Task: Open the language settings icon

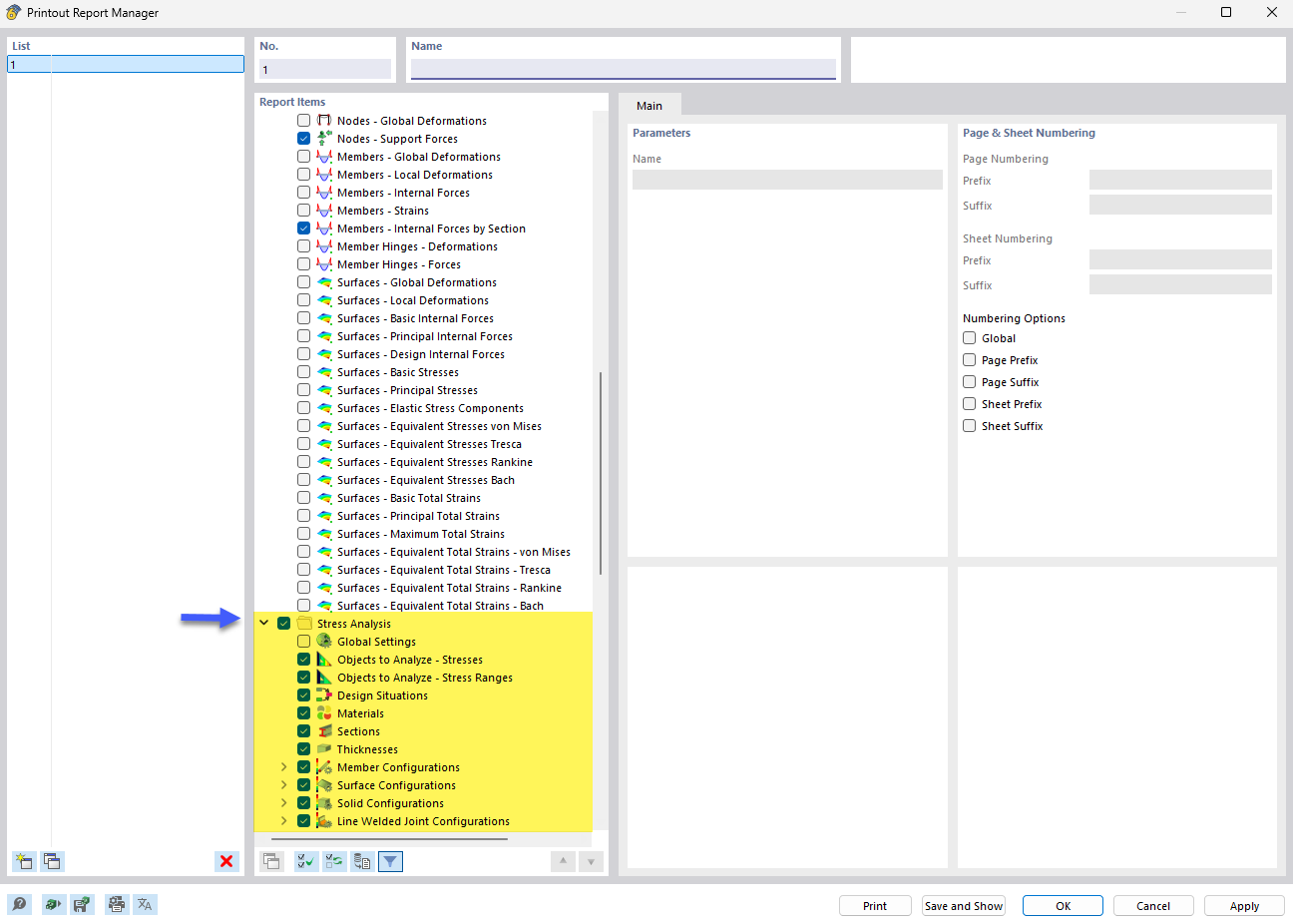Action: click(x=145, y=904)
